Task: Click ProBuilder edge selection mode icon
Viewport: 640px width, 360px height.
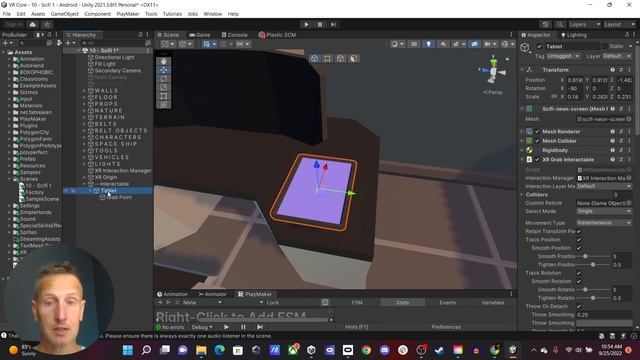Action: [340, 58]
